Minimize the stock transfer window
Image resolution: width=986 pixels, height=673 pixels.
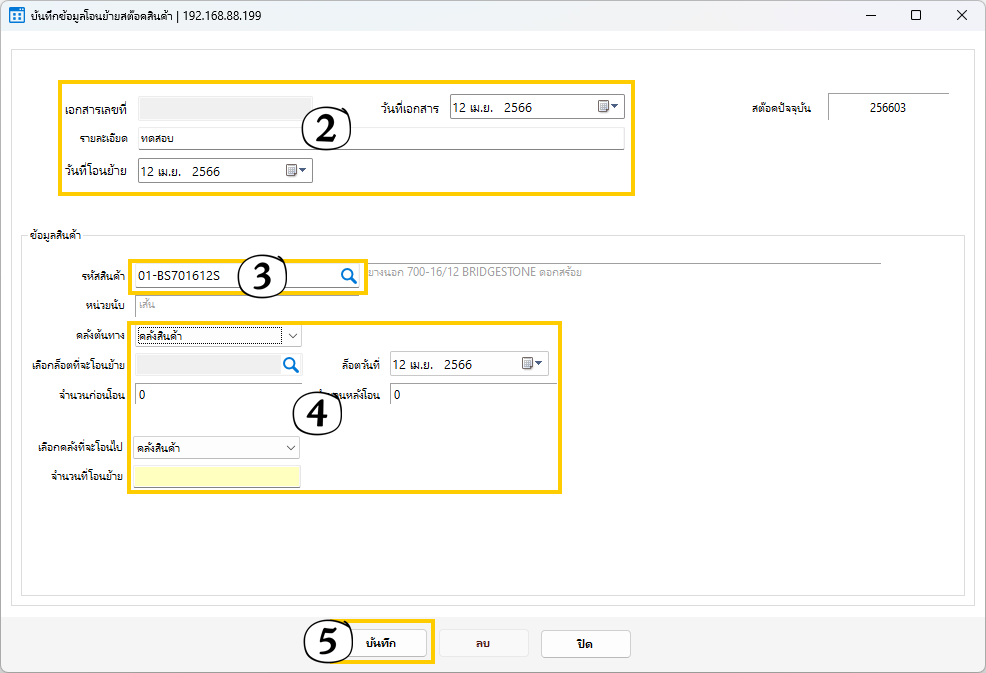869,15
